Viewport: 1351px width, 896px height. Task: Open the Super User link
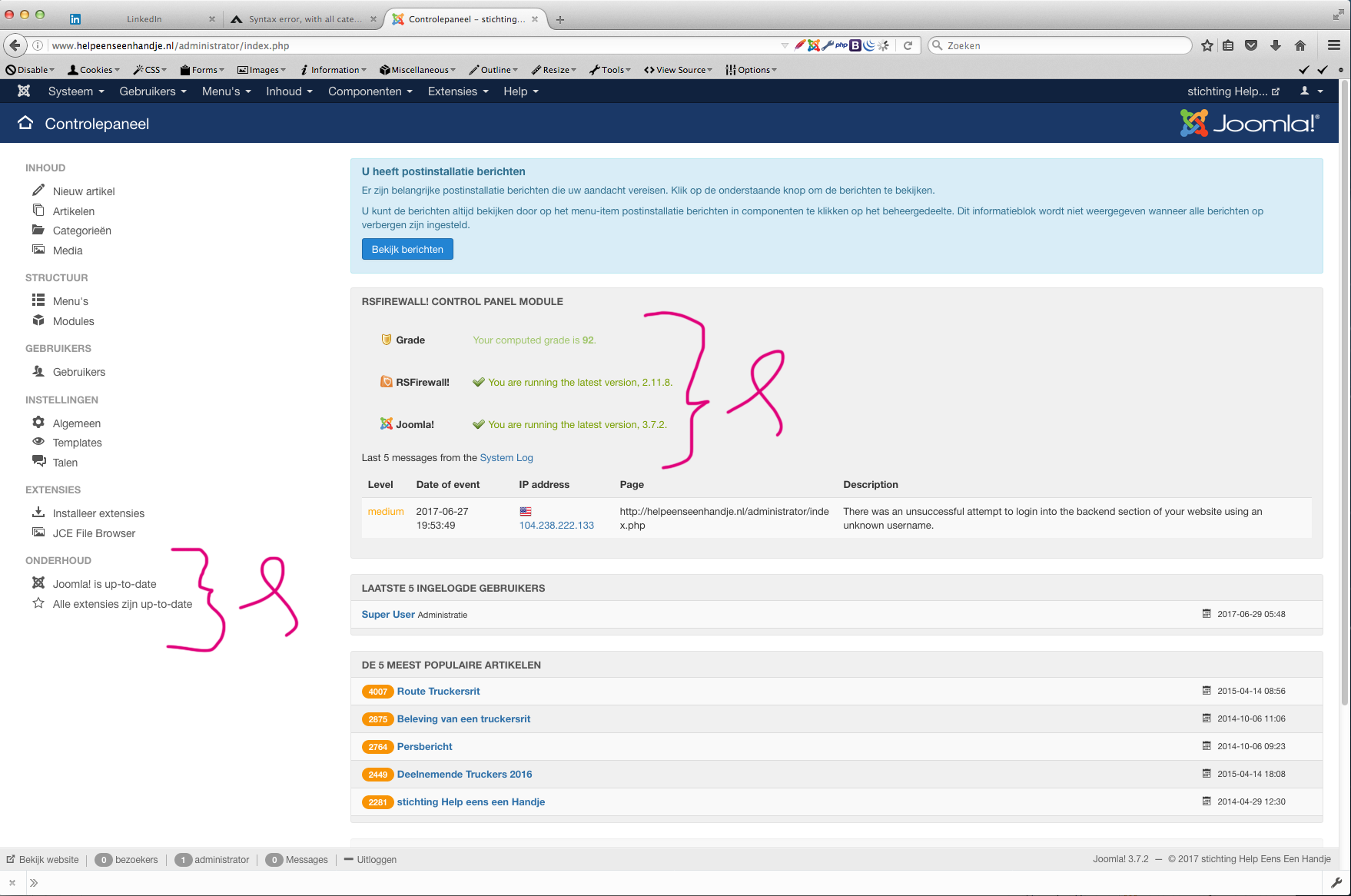coord(388,614)
